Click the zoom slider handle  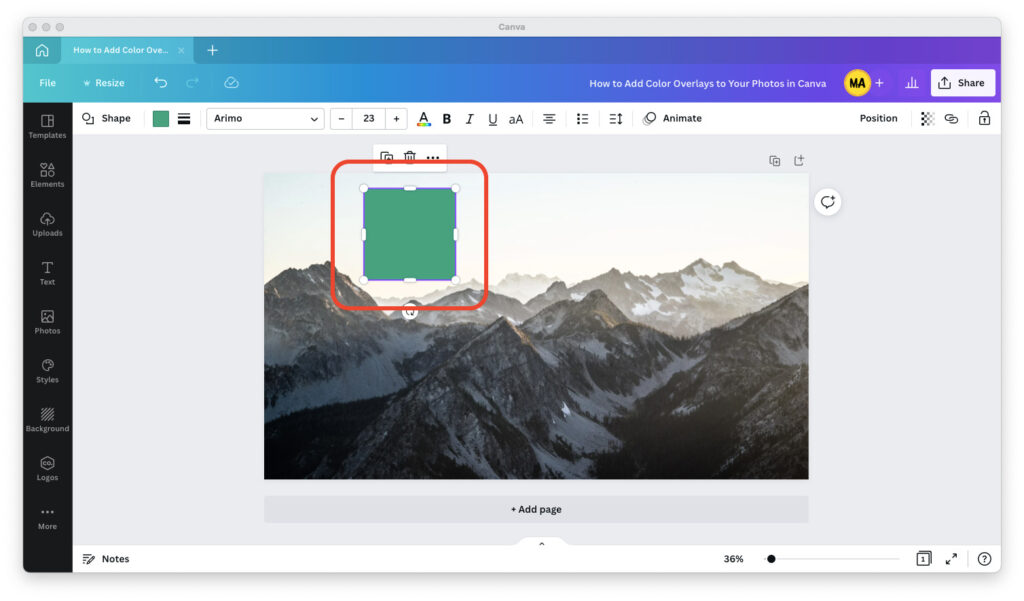tap(771, 559)
